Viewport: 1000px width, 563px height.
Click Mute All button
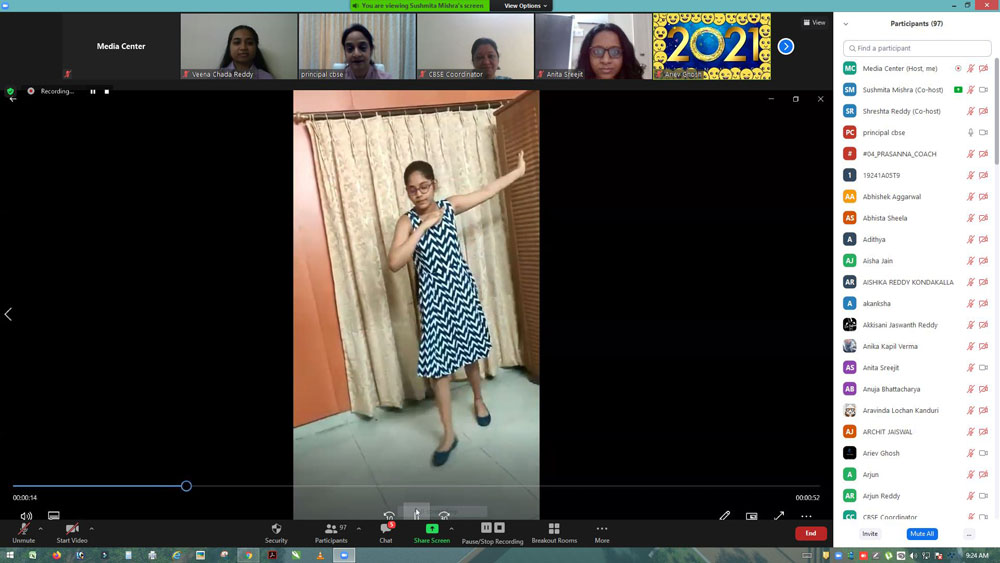(922, 534)
